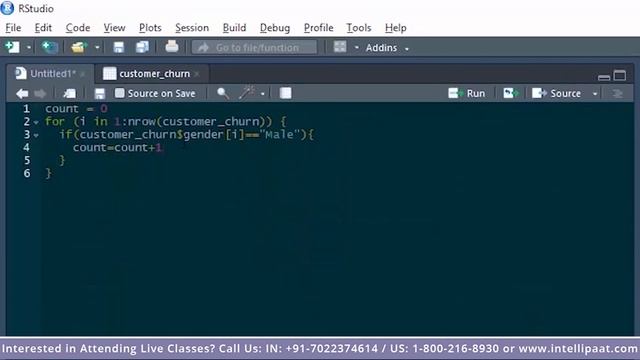Go forward to next source location
This screenshot has width=640, height=360.
[x=40, y=93]
